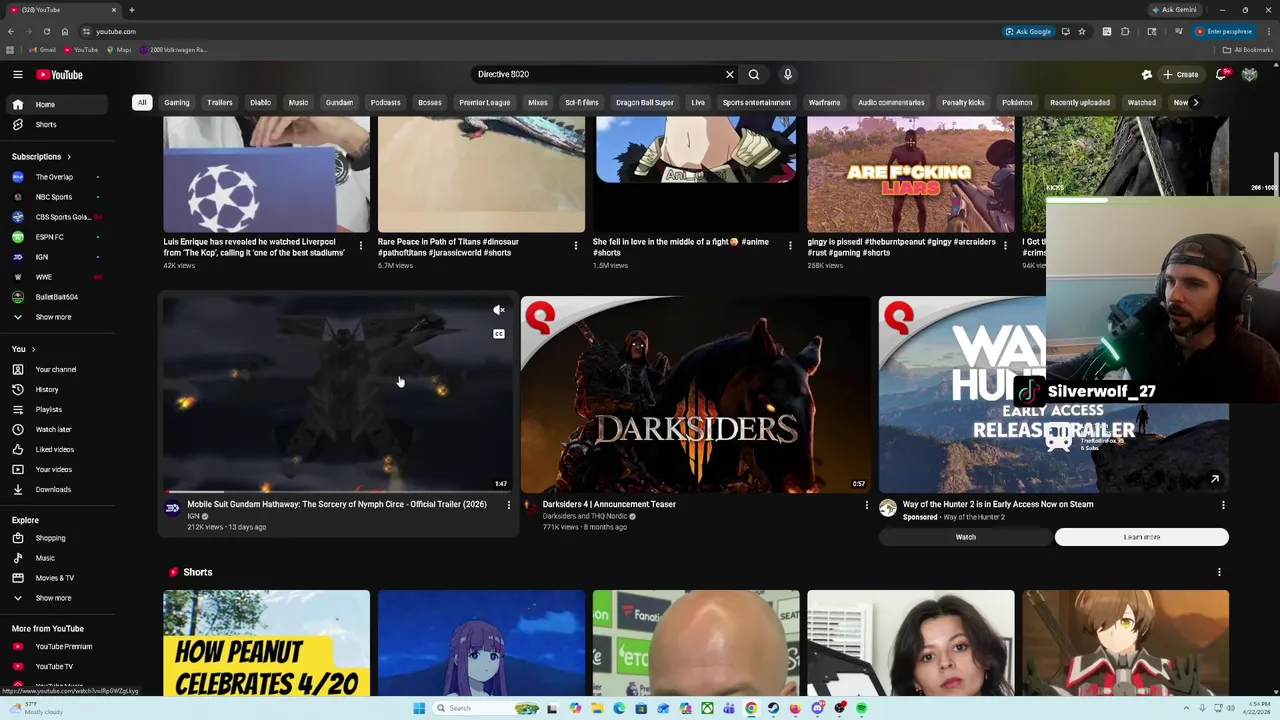Open the You section chevron

33,349
